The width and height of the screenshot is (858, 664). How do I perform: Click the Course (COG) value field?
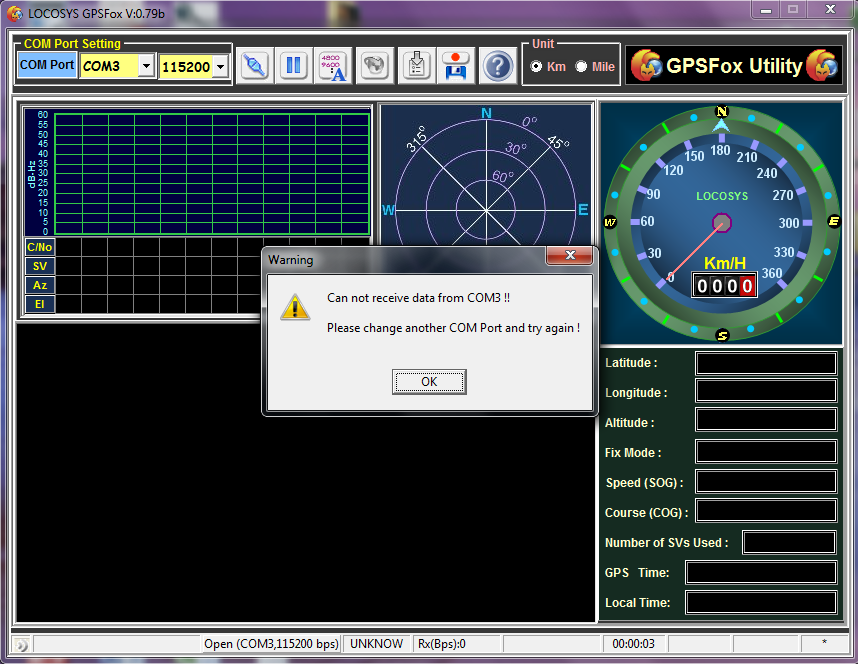(766, 510)
